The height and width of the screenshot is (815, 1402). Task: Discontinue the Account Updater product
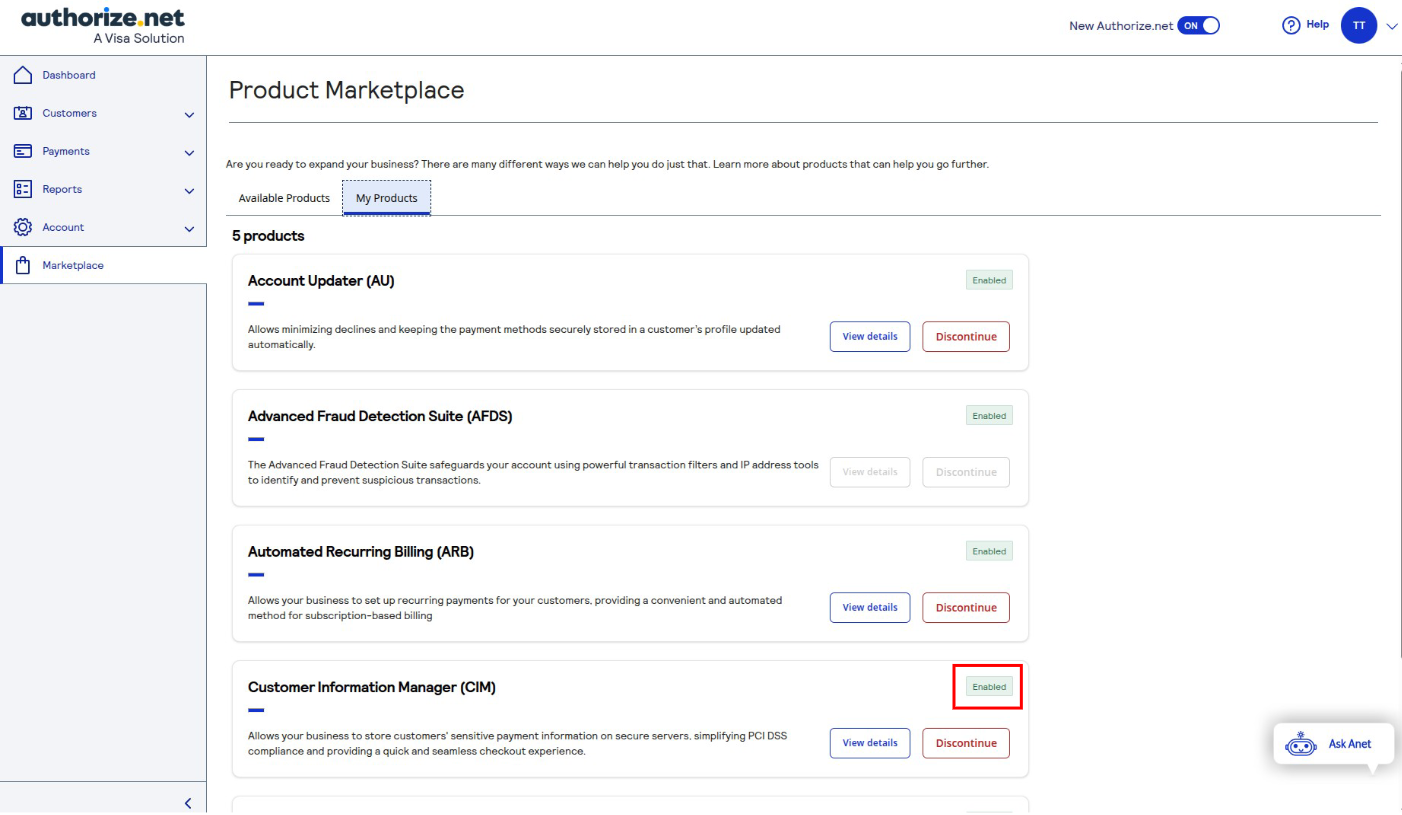pyautogui.click(x=966, y=337)
